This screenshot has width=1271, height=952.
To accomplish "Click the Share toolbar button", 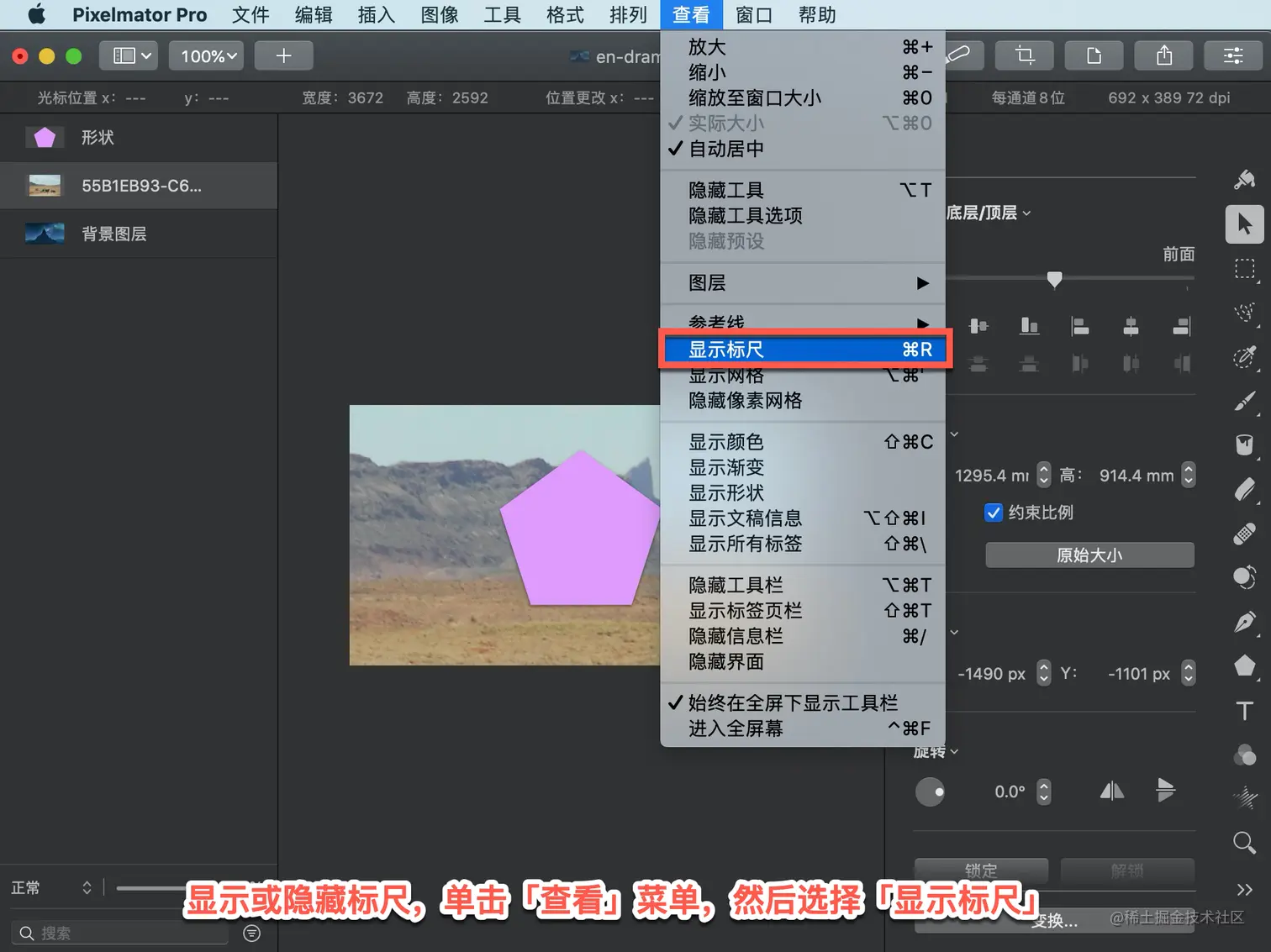I will point(1164,55).
